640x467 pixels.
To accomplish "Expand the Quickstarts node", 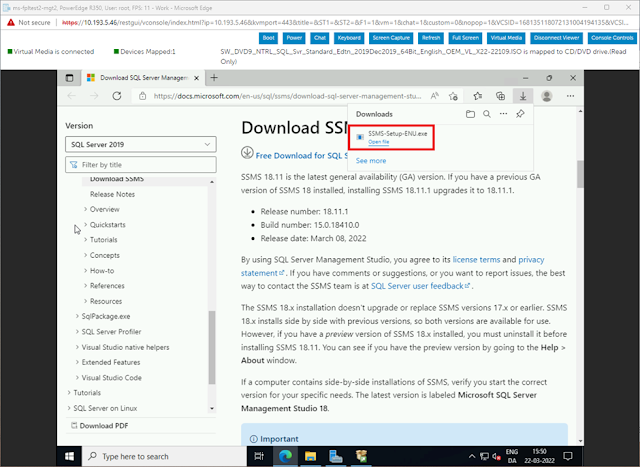I will click(x=85, y=225).
